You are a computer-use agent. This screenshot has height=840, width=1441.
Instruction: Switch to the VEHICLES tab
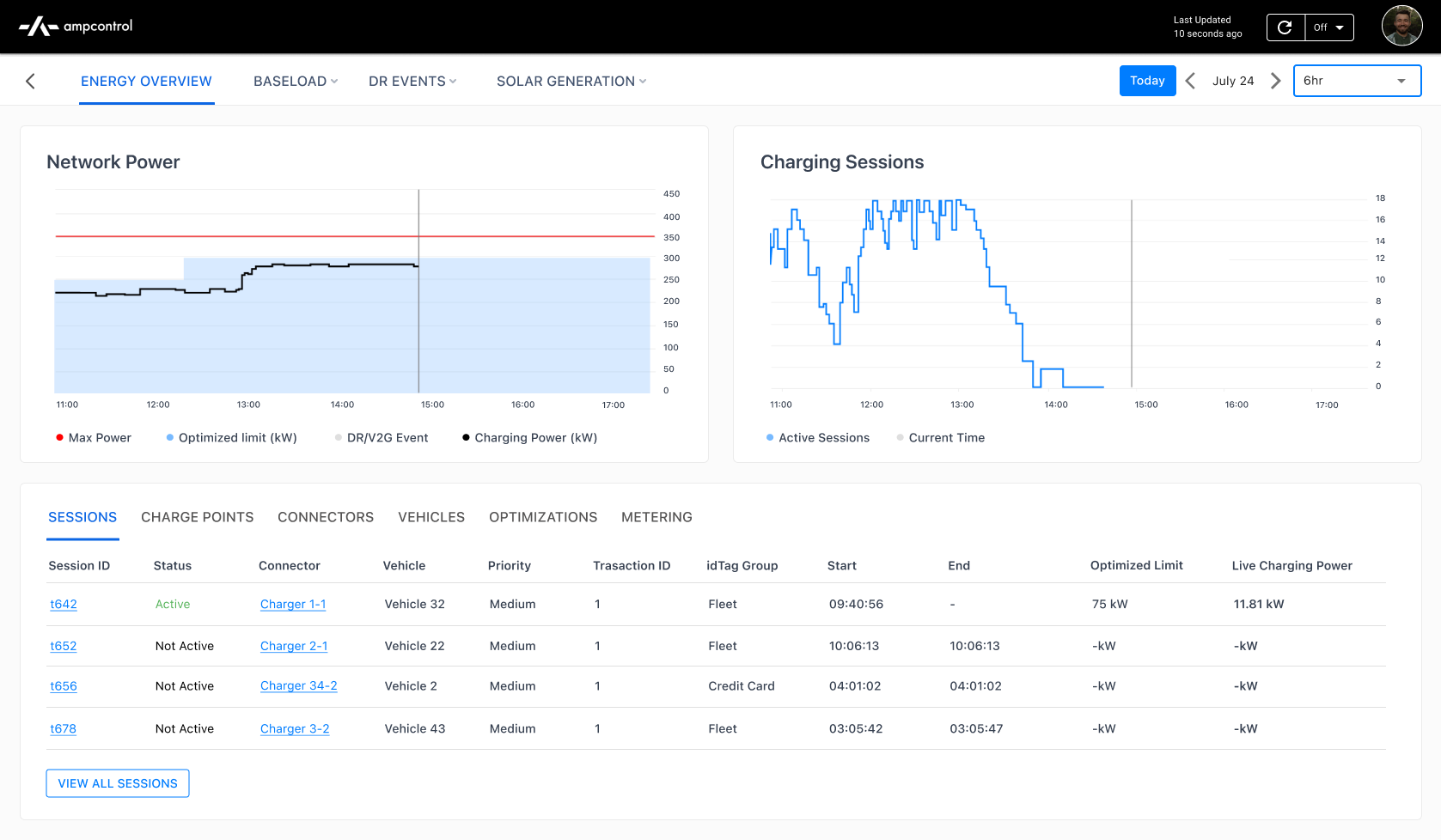click(x=431, y=517)
